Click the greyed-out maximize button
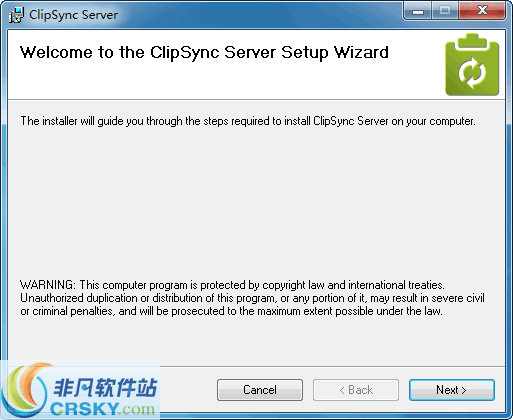This screenshot has height=420, width=513. [x=445, y=11]
